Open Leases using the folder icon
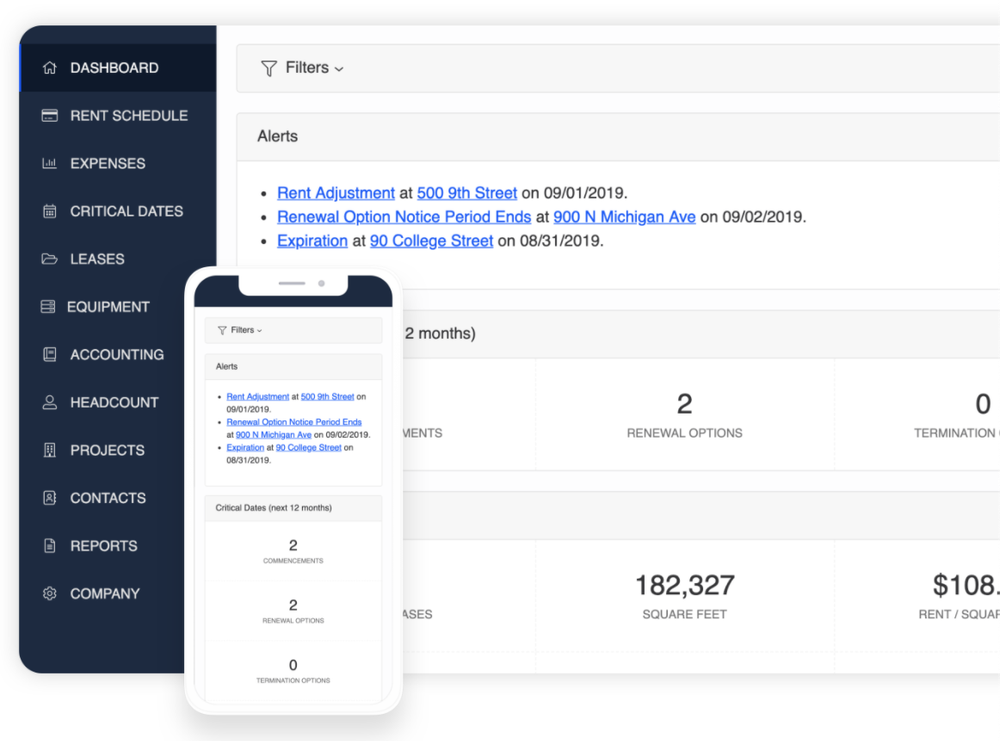Image resolution: width=1000 pixels, height=741 pixels. point(49,259)
